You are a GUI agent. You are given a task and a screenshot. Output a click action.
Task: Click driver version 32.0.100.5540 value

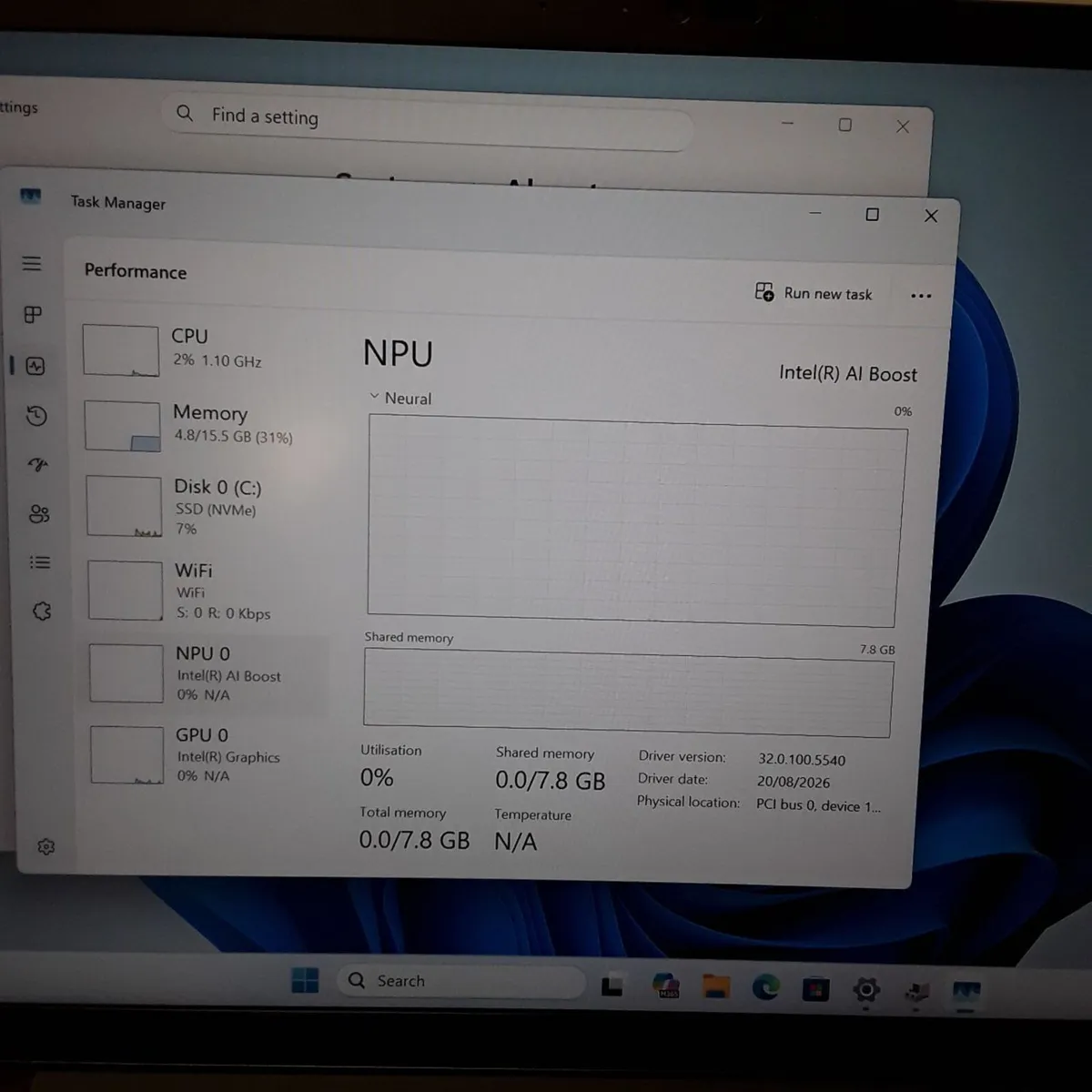tap(802, 760)
